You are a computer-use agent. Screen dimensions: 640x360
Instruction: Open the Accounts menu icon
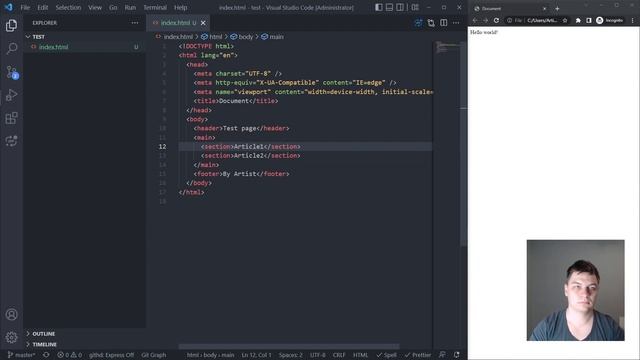(11, 314)
